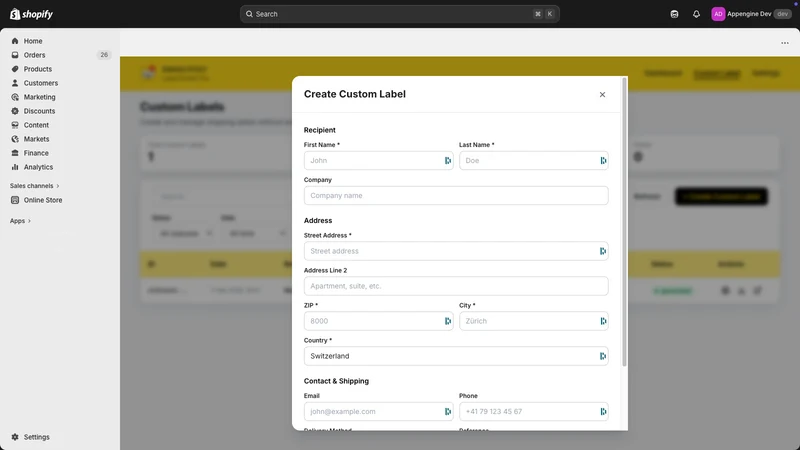The image size is (800, 450).
Task: Click the Country field showing Switzerland
Action: pos(456,356)
